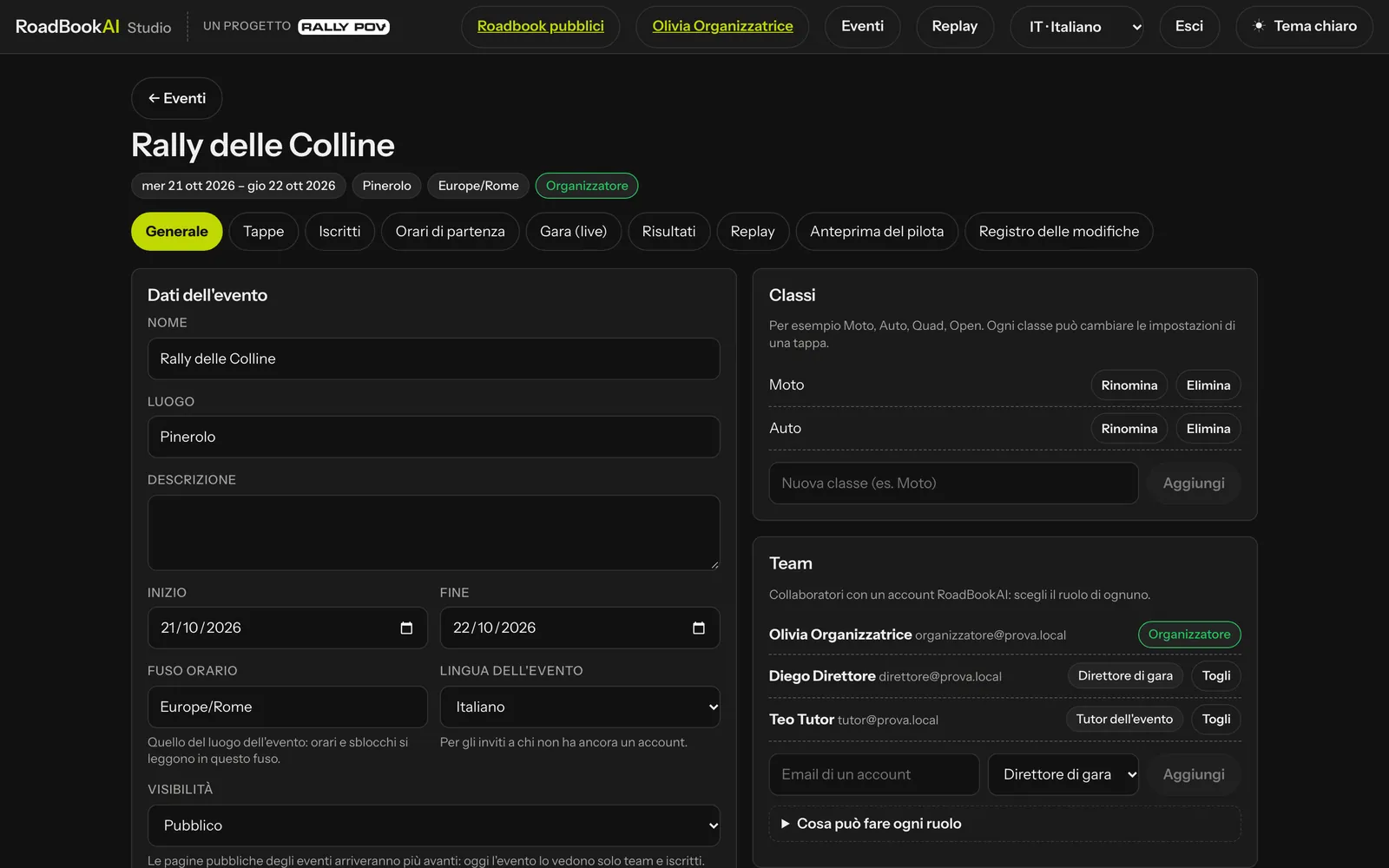Open the IT · Italiano language dropdown
Image resolution: width=1389 pixels, height=868 pixels.
[1077, 27]
